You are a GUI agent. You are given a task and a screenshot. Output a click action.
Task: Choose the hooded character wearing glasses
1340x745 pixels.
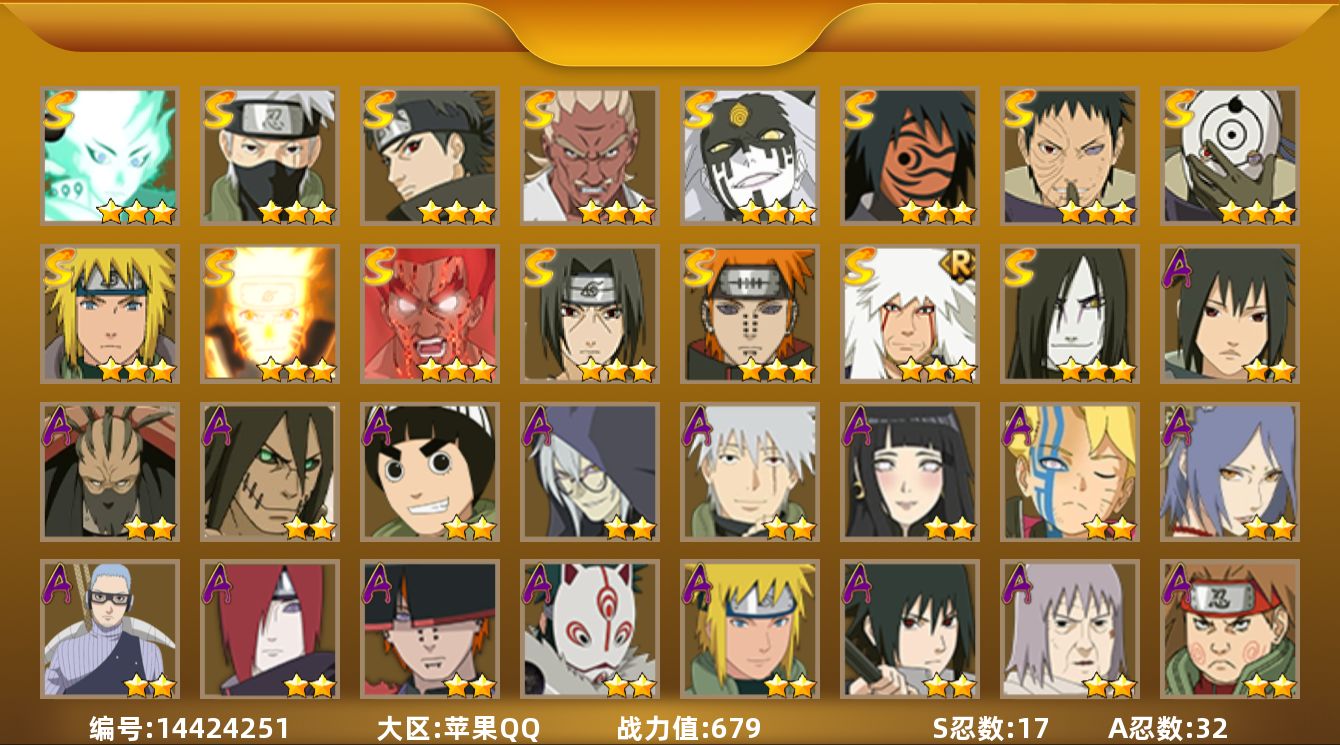point(590,472)
